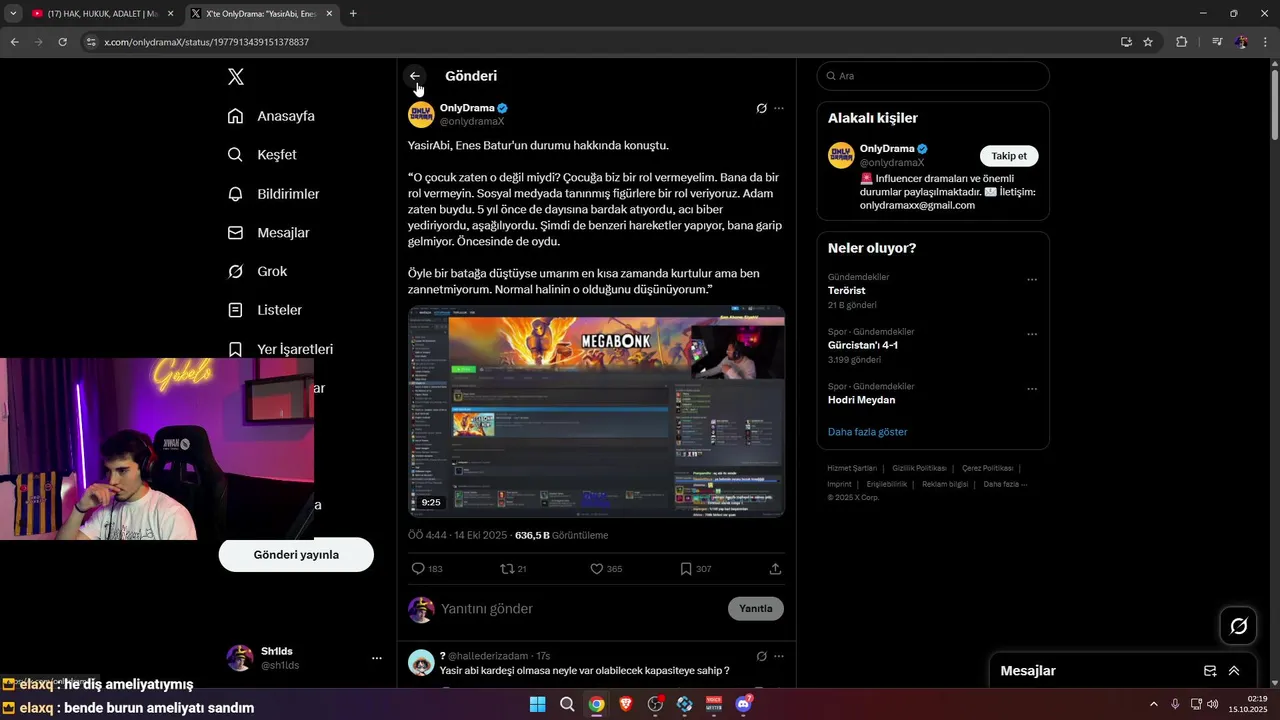Click Yanıtla reply button

click(756, 609)
